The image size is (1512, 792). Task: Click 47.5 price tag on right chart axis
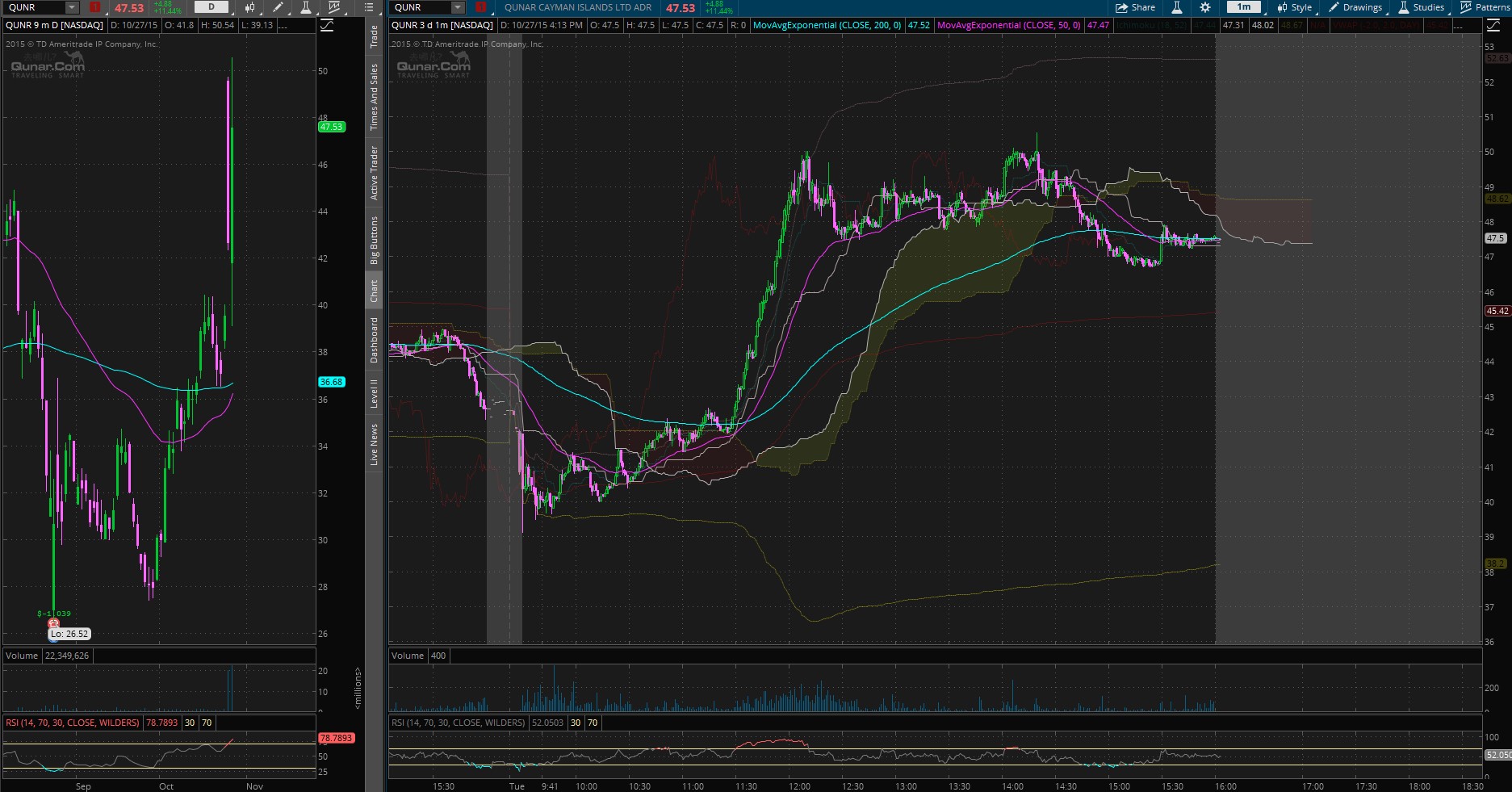click(1495, 238)
